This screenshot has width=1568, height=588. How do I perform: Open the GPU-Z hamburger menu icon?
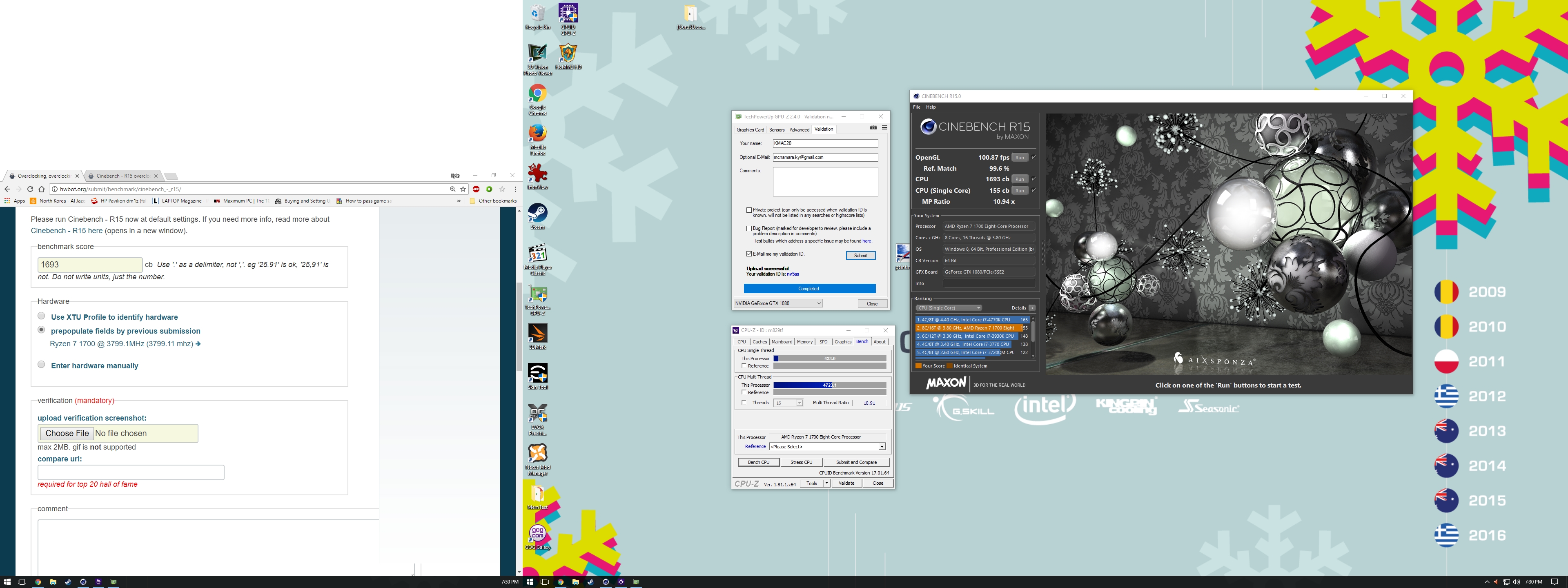pyautogui.click(x=884, y=128)
